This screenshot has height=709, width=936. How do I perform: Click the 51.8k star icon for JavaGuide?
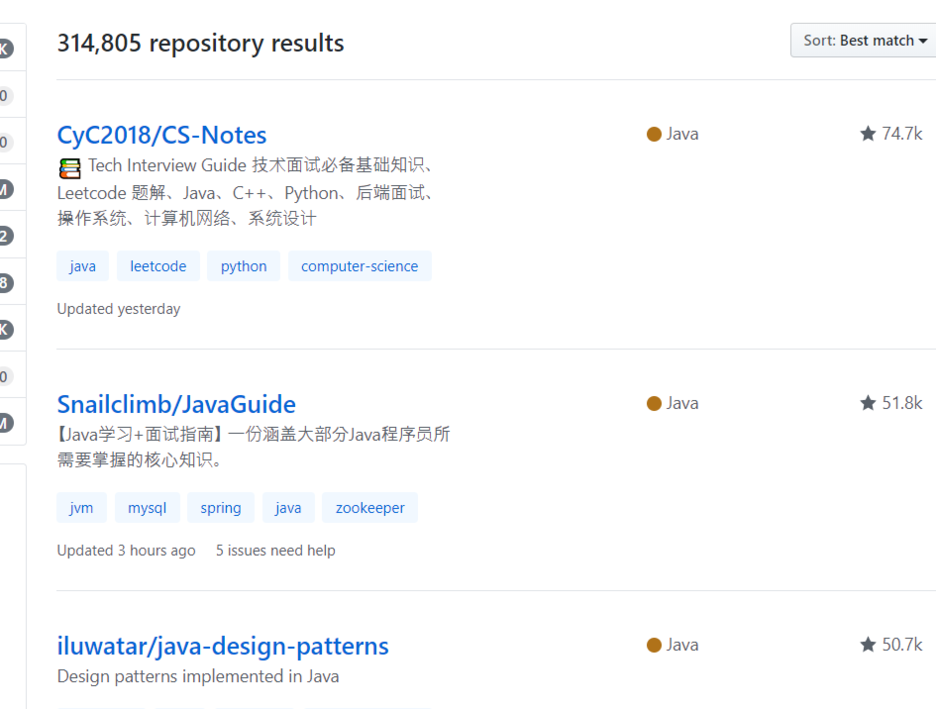(x=868, y=403)
